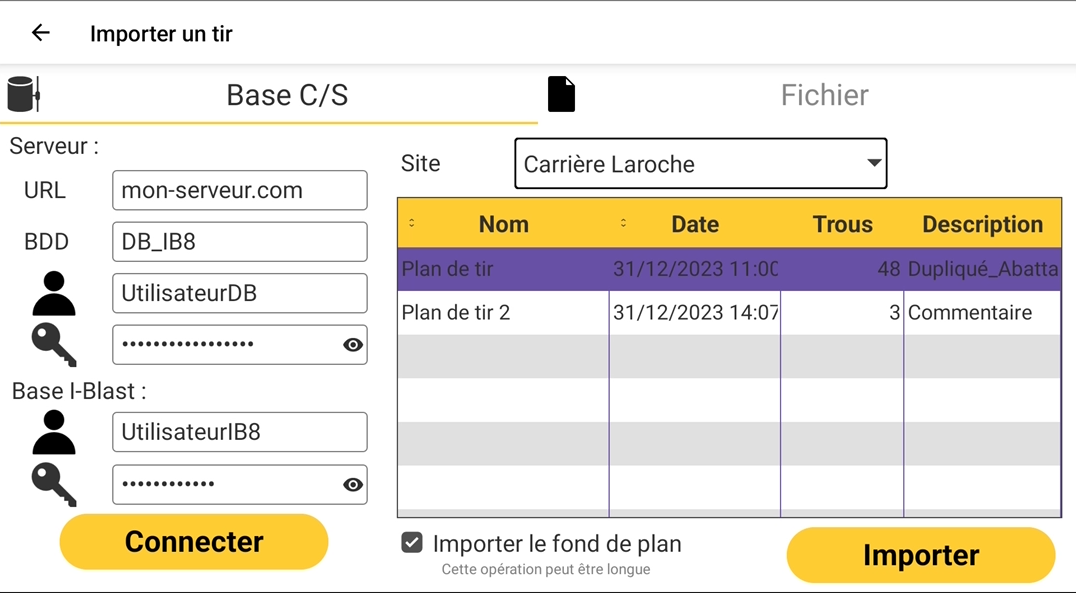Click the key icon for the I-Blast password

click(53, 483)
